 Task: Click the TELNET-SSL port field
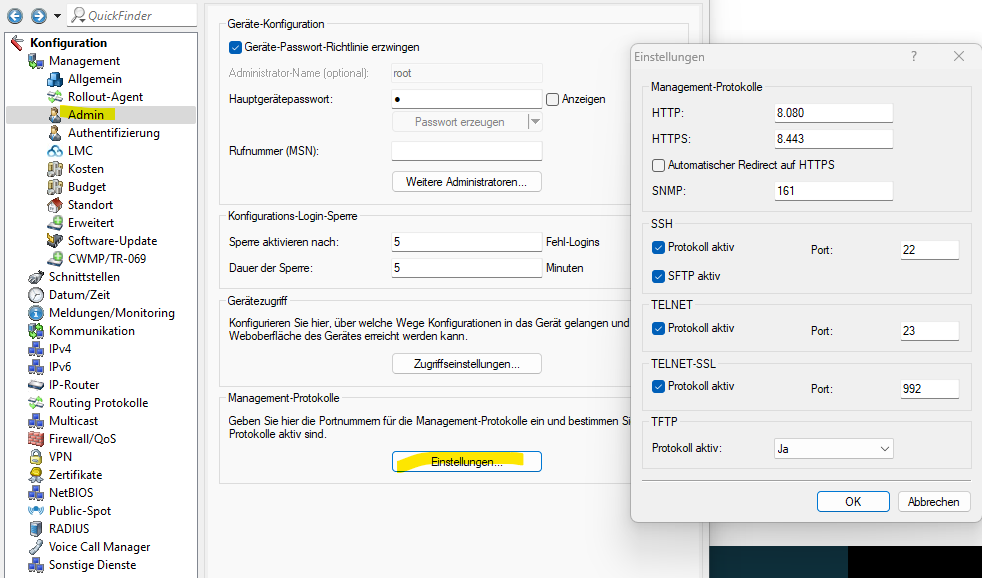click(929, 388)
